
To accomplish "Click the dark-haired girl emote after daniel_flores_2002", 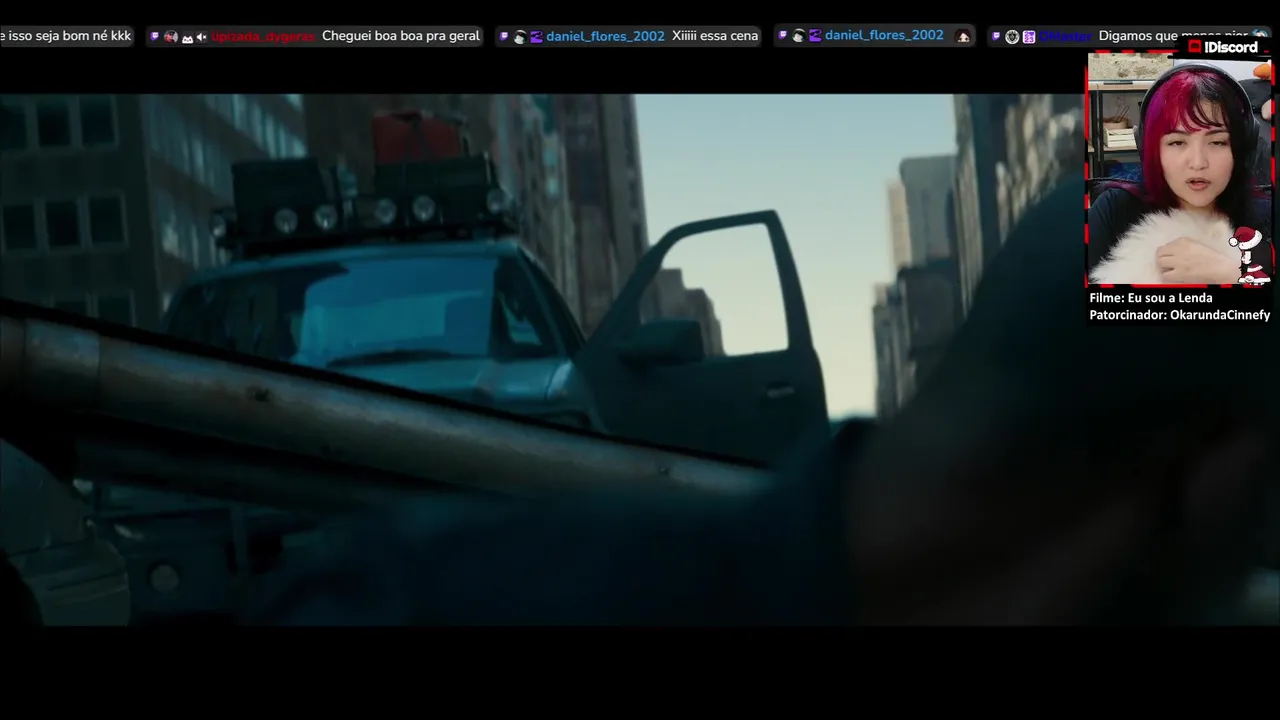I will coord(963,37).
